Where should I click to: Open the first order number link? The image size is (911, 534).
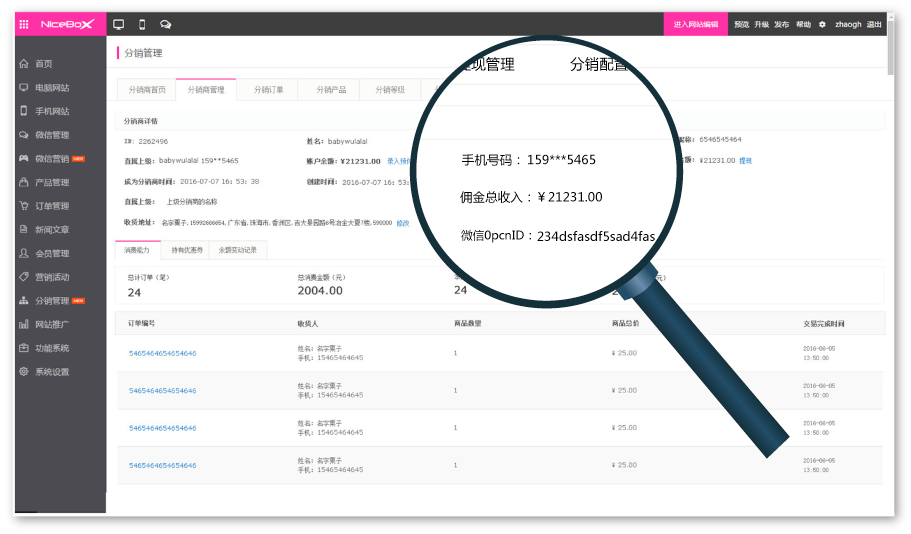pyautogui.click(x=162, y=353)
